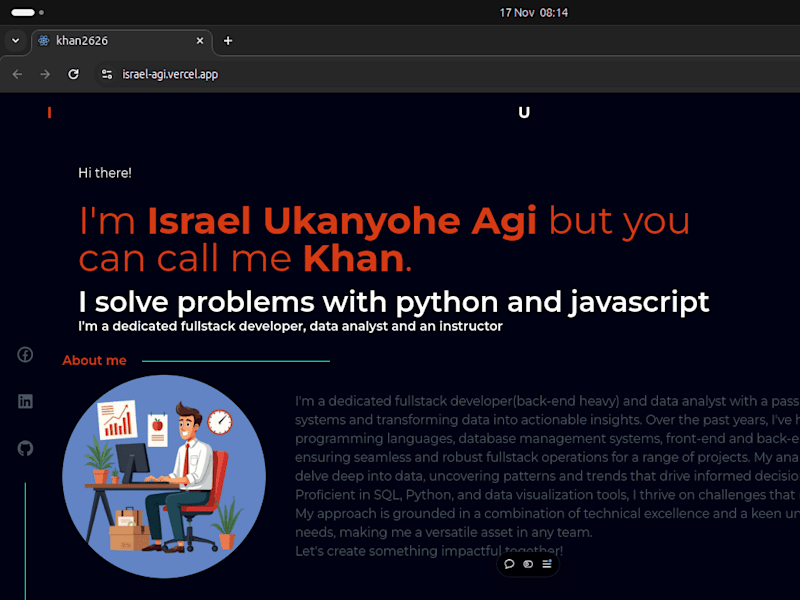Image resolution: width=800 pixels, height=600 pixels.
Task: Close the khan2626 tab
Action: click(x=200, y=41)
